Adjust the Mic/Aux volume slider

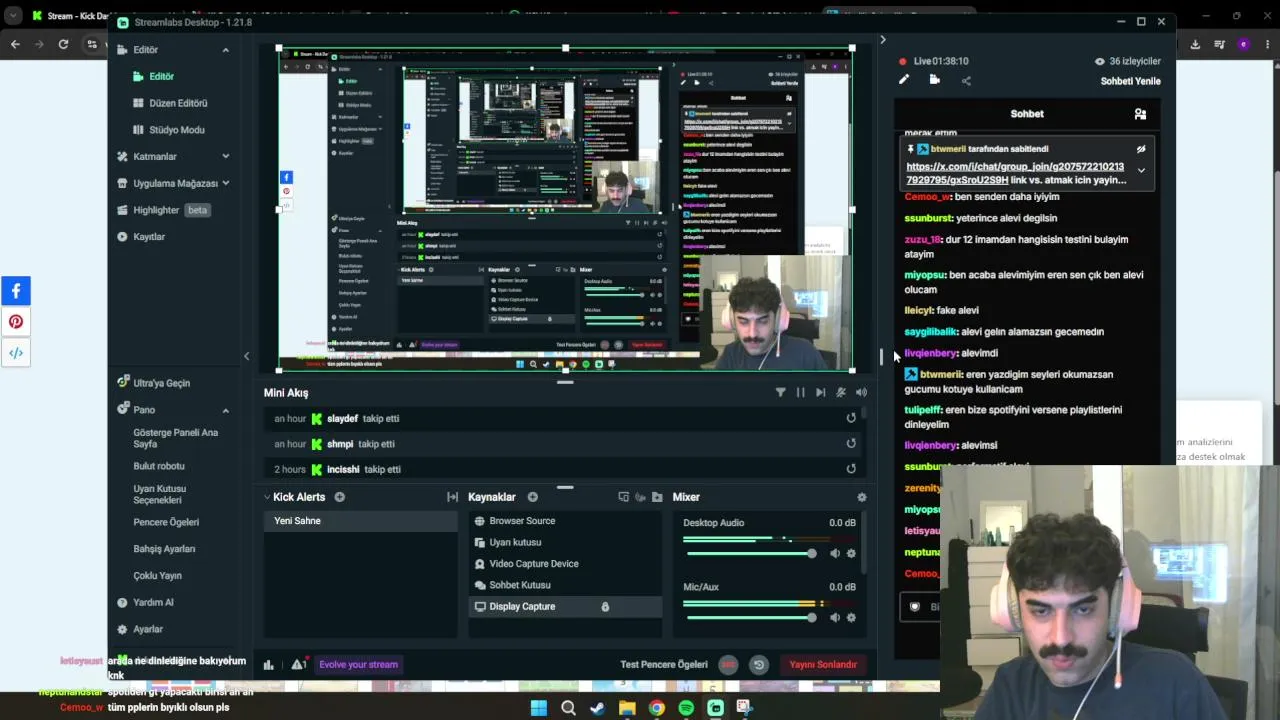pyautogui.click(x=750, y=618)
